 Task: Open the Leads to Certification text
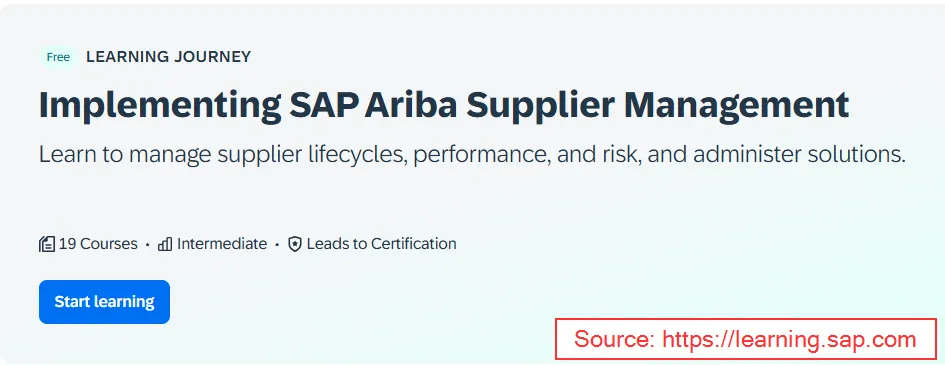click(x=381, y=244)
